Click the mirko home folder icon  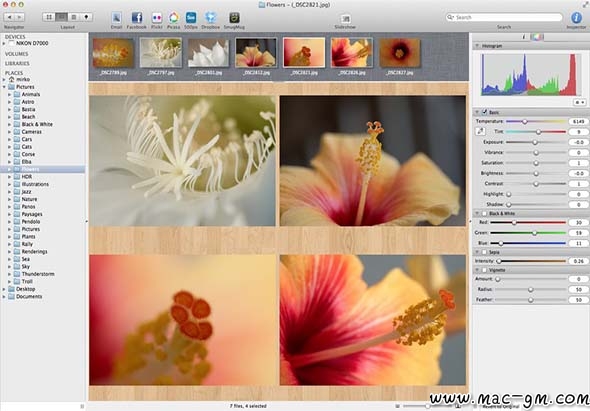(12, 79)
